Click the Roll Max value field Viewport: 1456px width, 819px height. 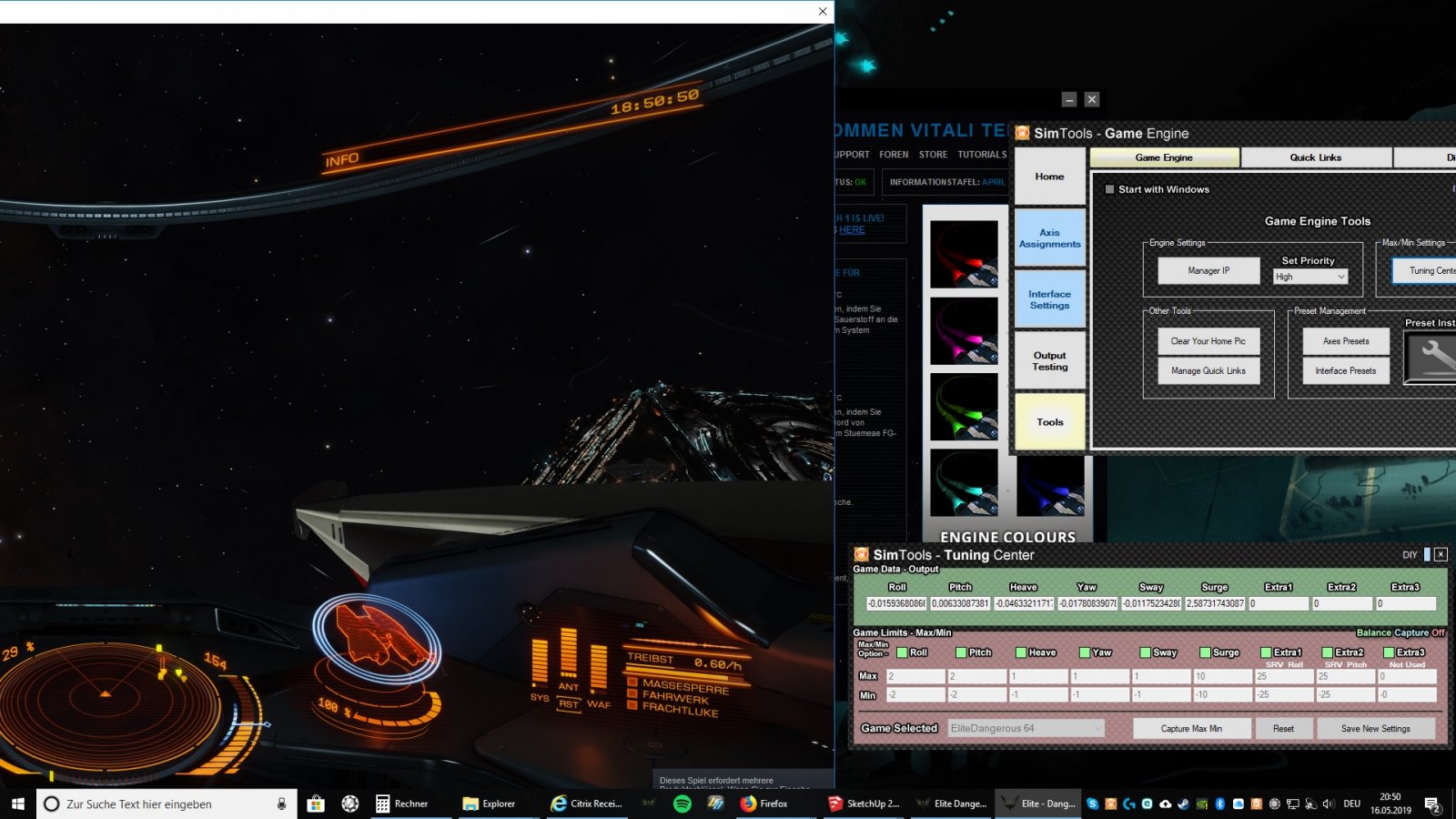(915, 676)
